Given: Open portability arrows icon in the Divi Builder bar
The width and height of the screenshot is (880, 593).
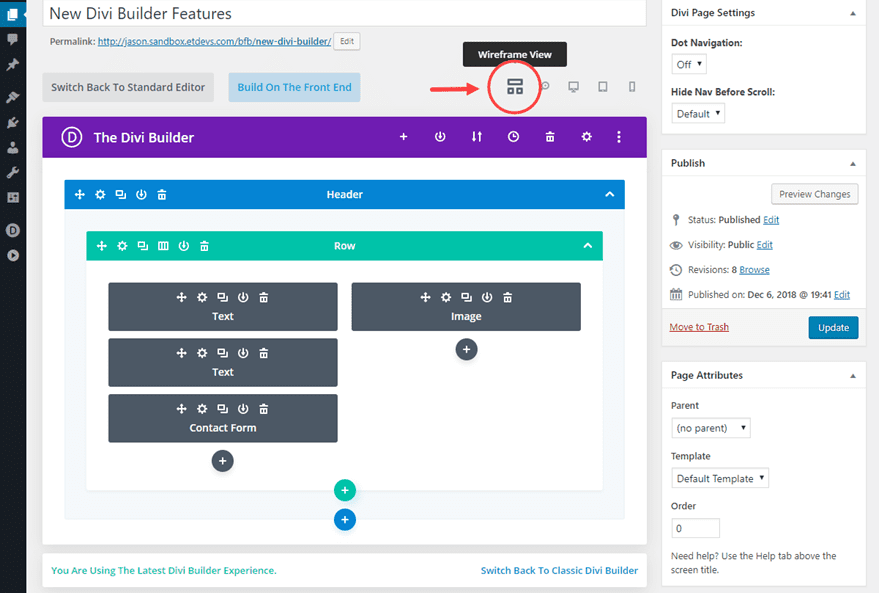Looking at the screenshot, I should click(476, 137).
